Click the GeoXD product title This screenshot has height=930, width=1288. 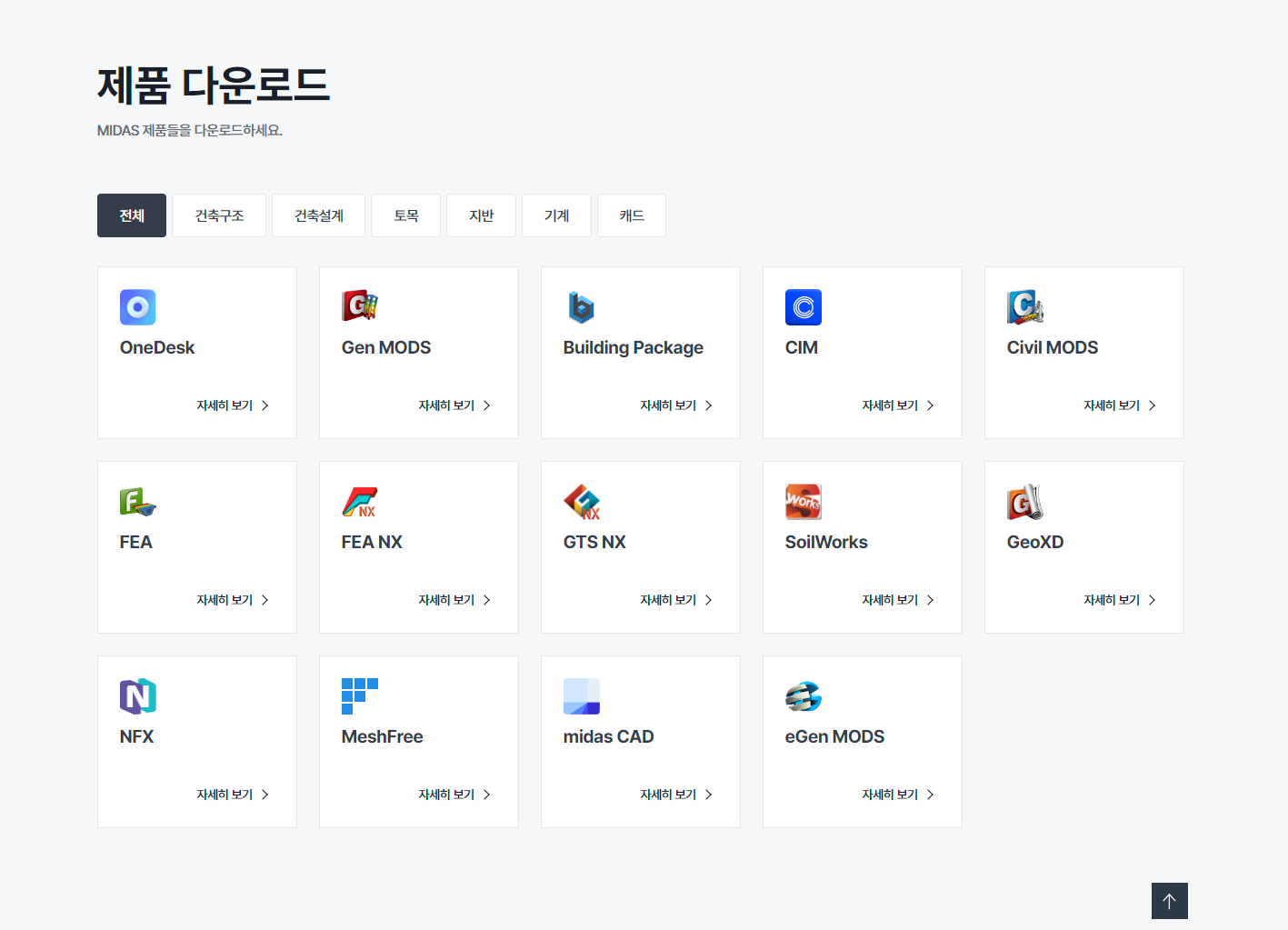click(x=1035, y=542)
